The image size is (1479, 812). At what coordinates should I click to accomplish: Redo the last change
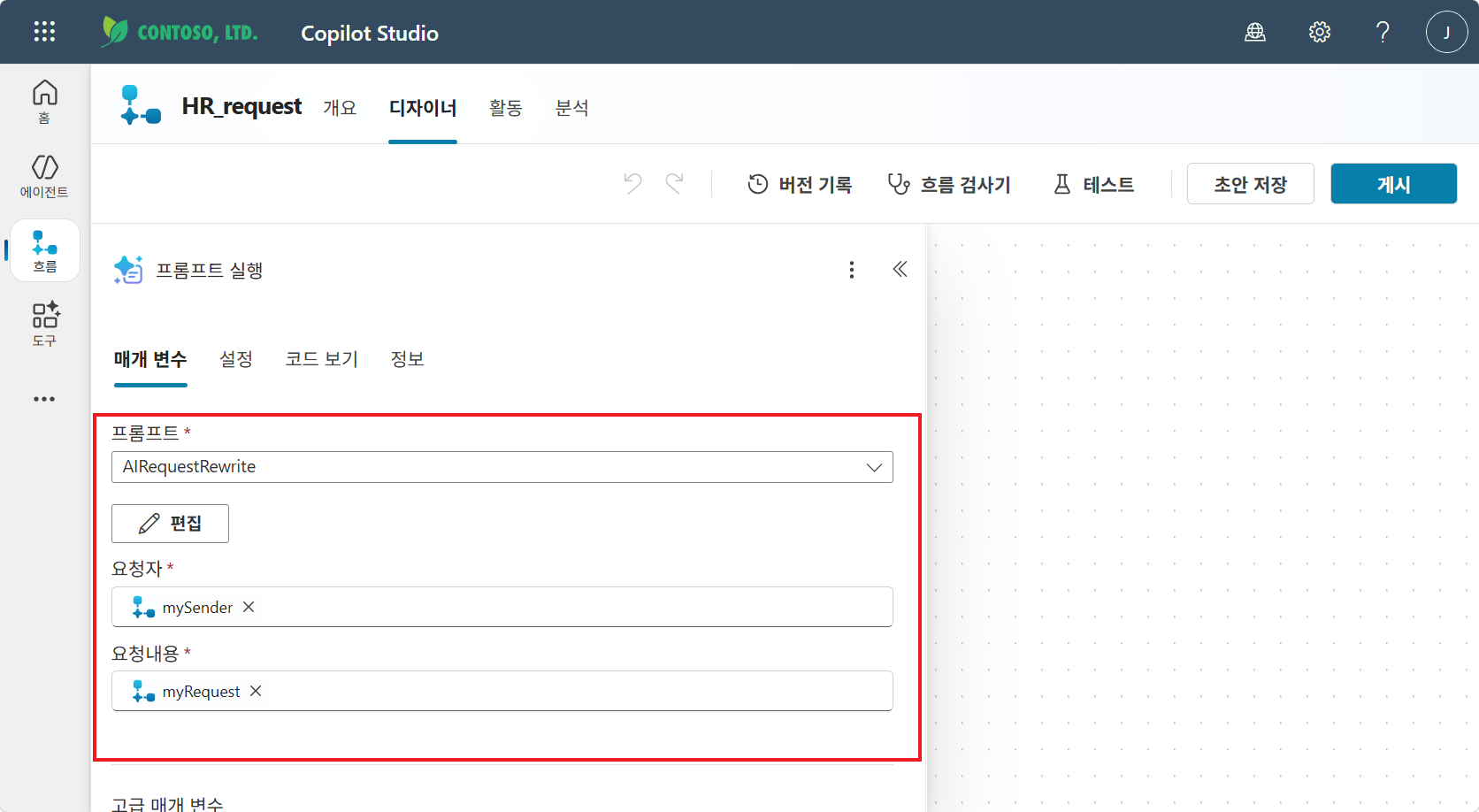(675, 184)
